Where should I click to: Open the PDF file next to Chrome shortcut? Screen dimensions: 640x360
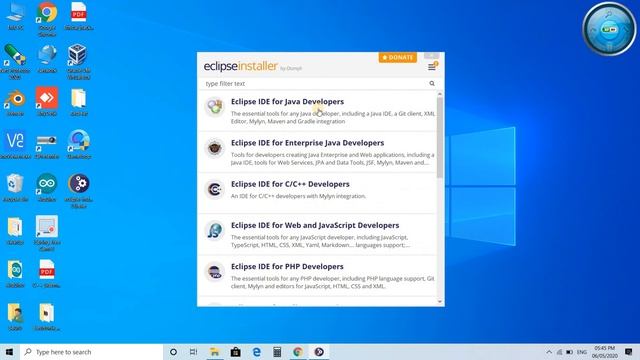tap(79, 16)
